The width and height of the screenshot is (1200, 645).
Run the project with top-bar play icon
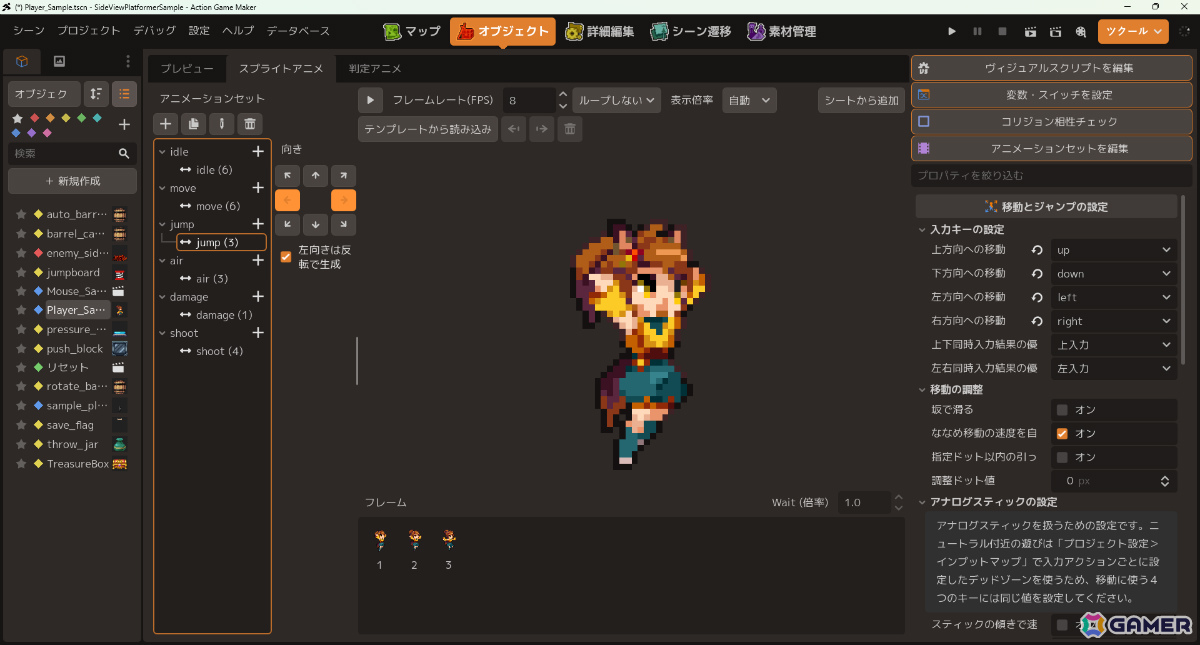tap(952, 31)
